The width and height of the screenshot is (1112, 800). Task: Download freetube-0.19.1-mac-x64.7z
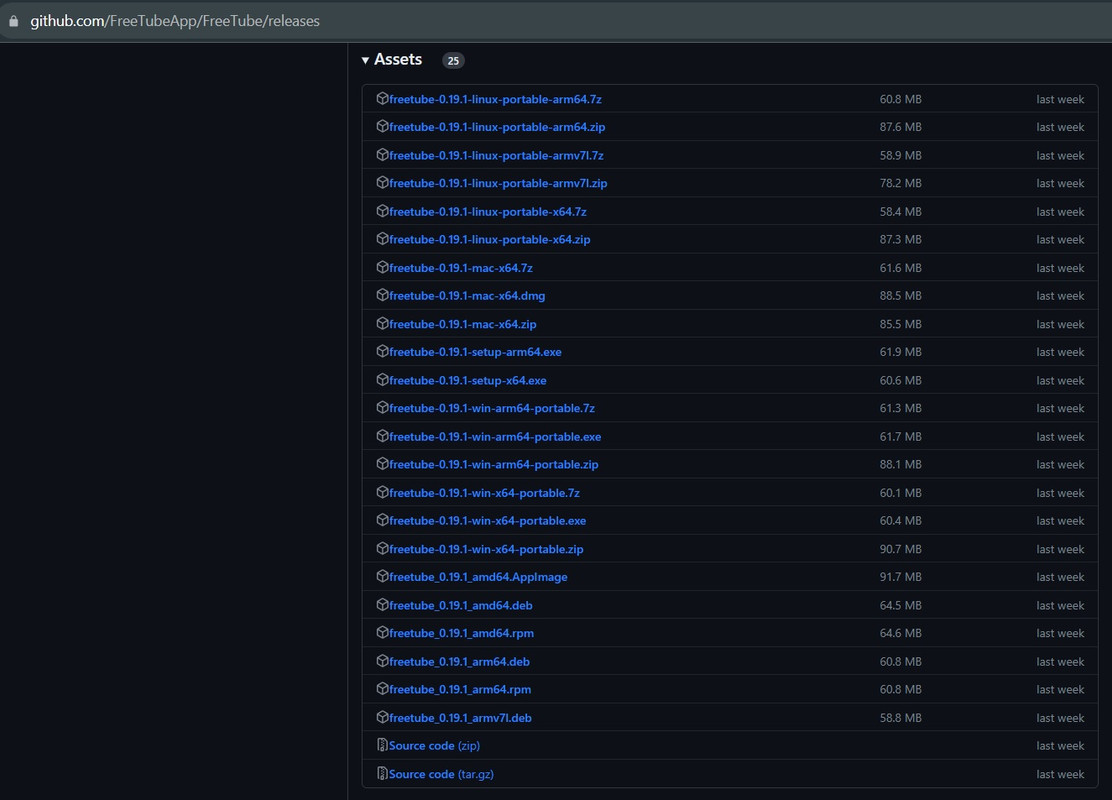coord(461,267)
